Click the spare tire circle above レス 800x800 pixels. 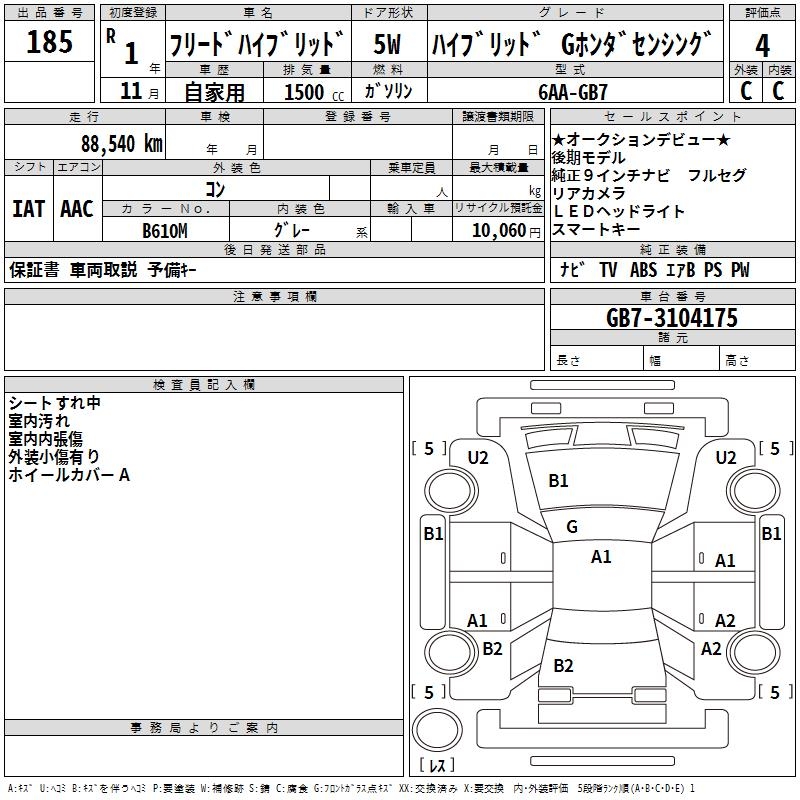pyautogui.click(x=437, y=730)
